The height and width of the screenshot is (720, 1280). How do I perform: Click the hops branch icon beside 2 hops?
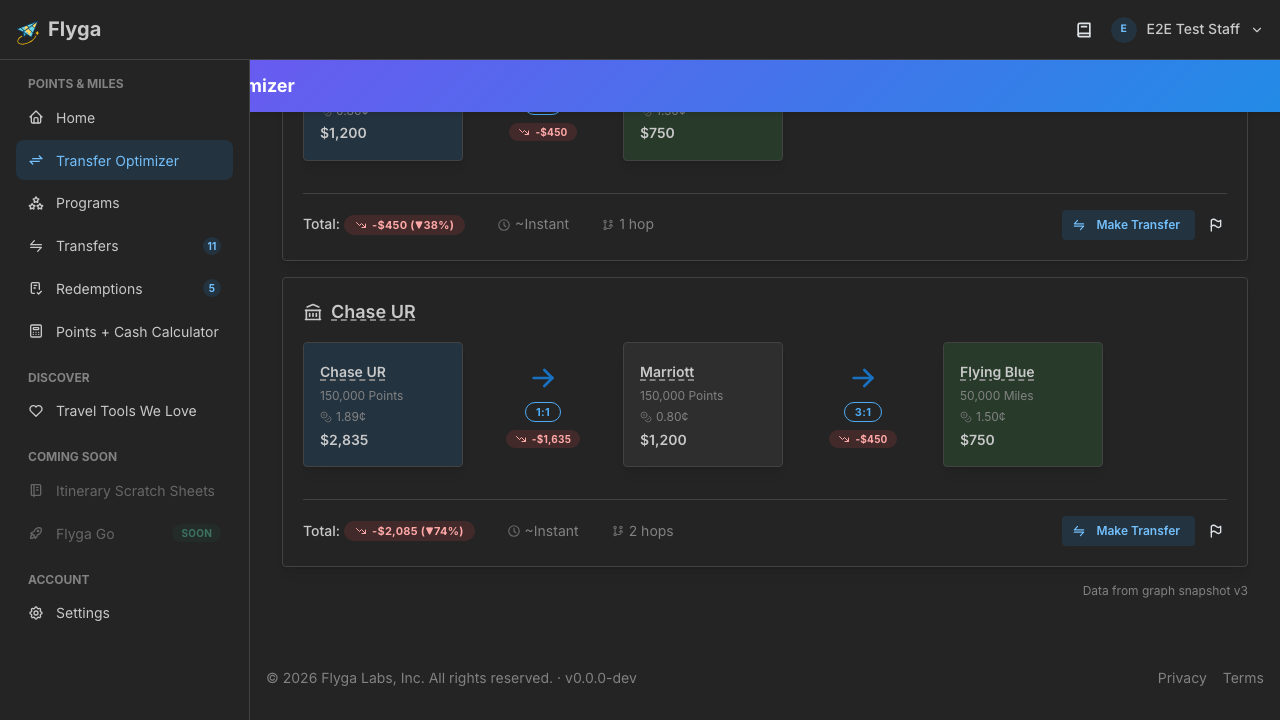pos(618,531)
